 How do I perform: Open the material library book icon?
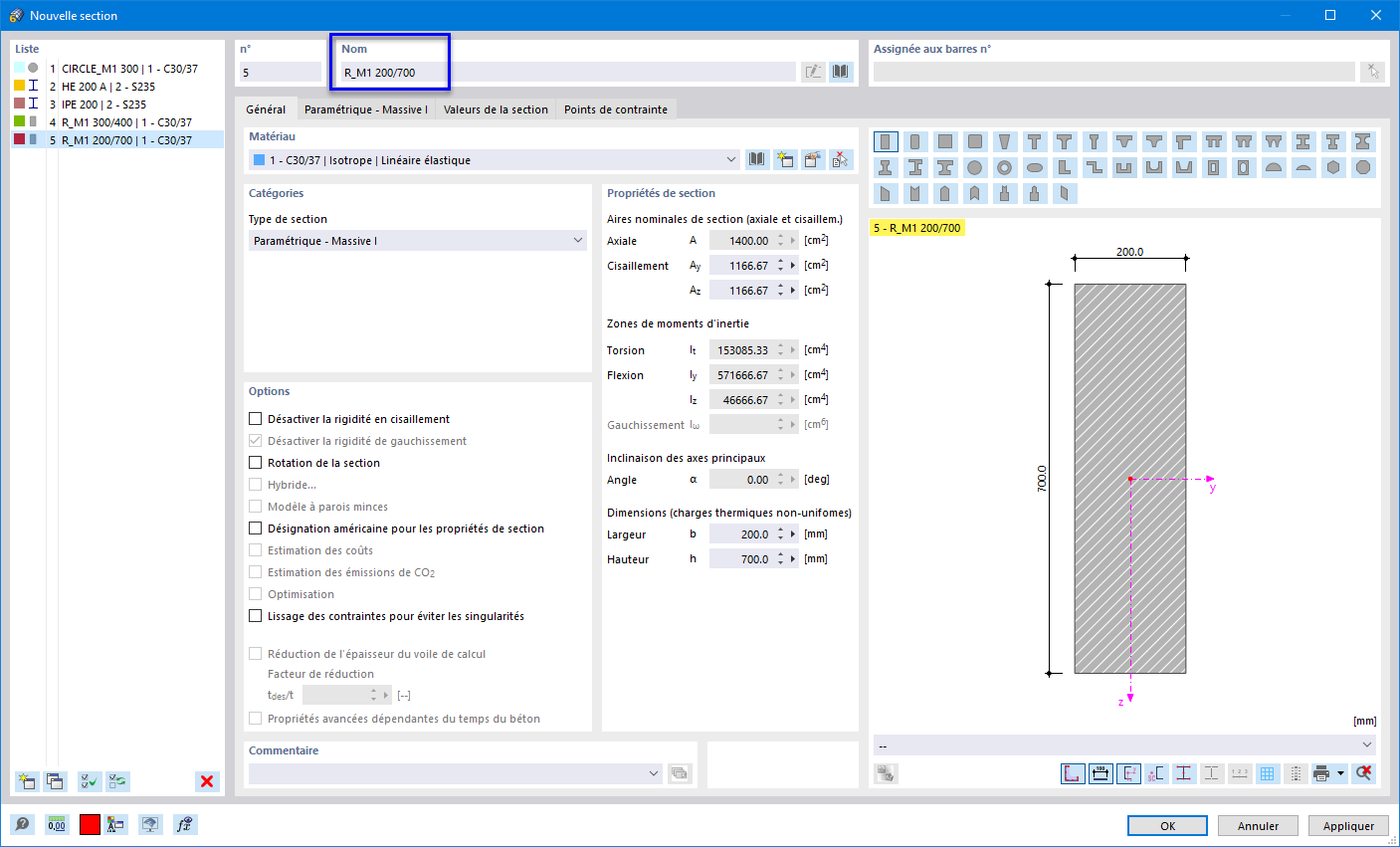pos(758,159)
